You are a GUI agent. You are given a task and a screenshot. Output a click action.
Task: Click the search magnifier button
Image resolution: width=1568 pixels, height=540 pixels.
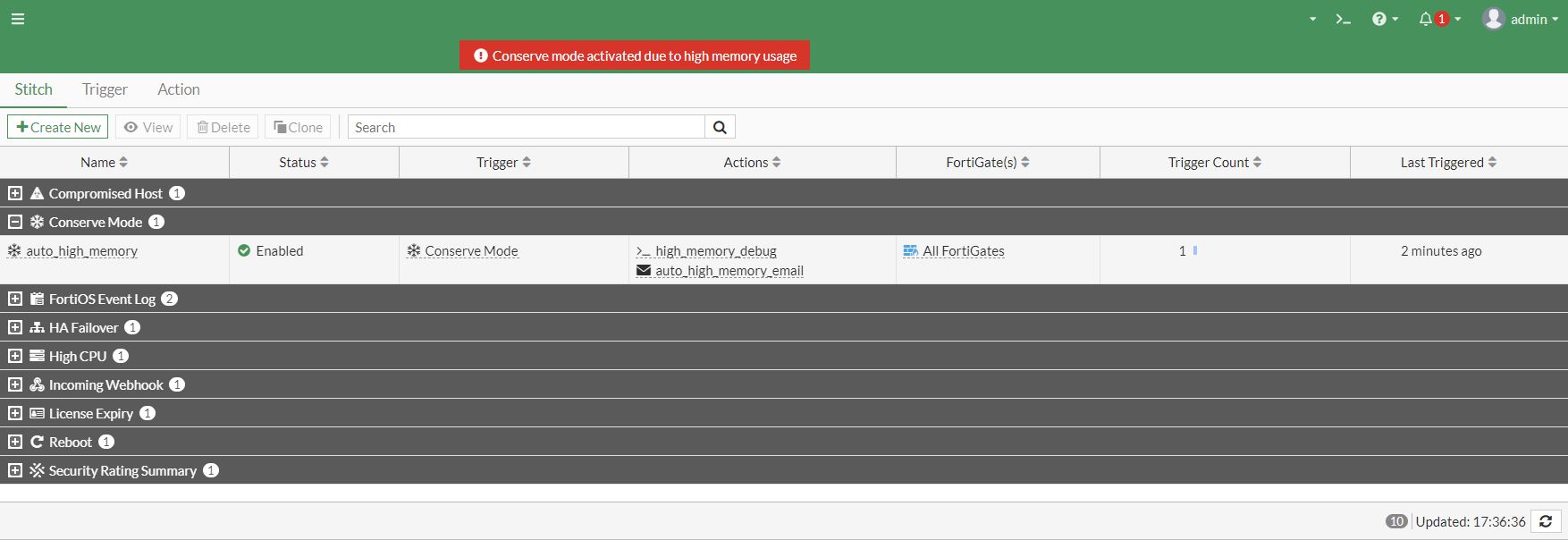pos(720,127)
